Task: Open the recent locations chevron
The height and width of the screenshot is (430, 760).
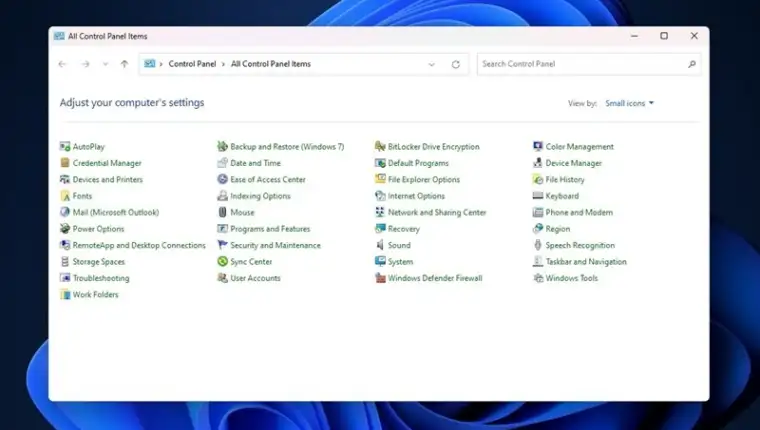Action: click(x=105, y=64)
